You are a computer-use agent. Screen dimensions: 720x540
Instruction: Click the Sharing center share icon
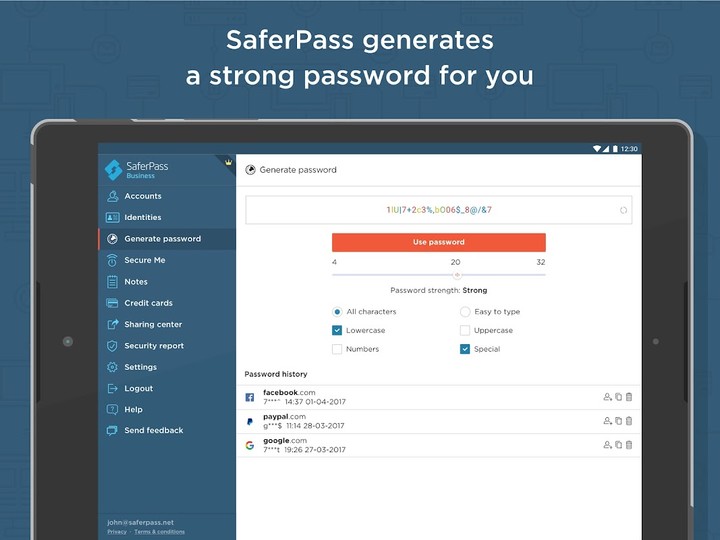point(112,324)
